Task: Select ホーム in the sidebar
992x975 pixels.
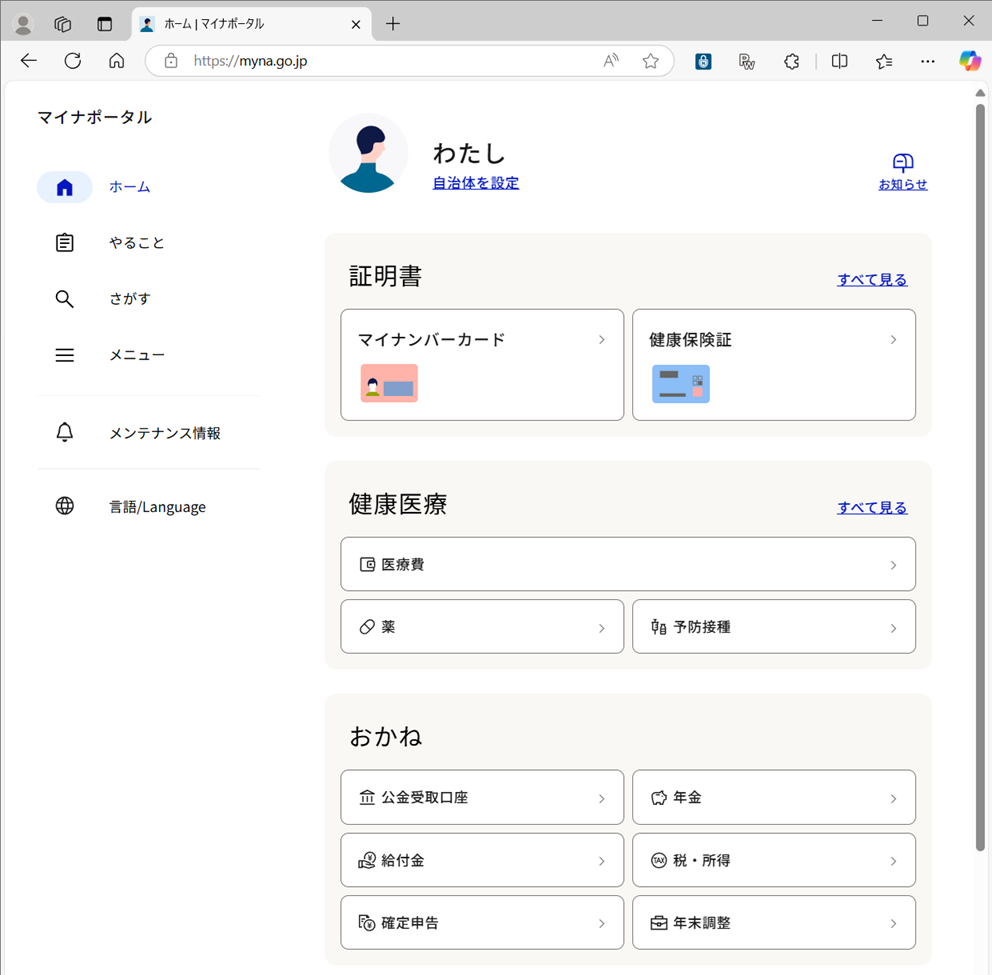Action: point(130,187)
